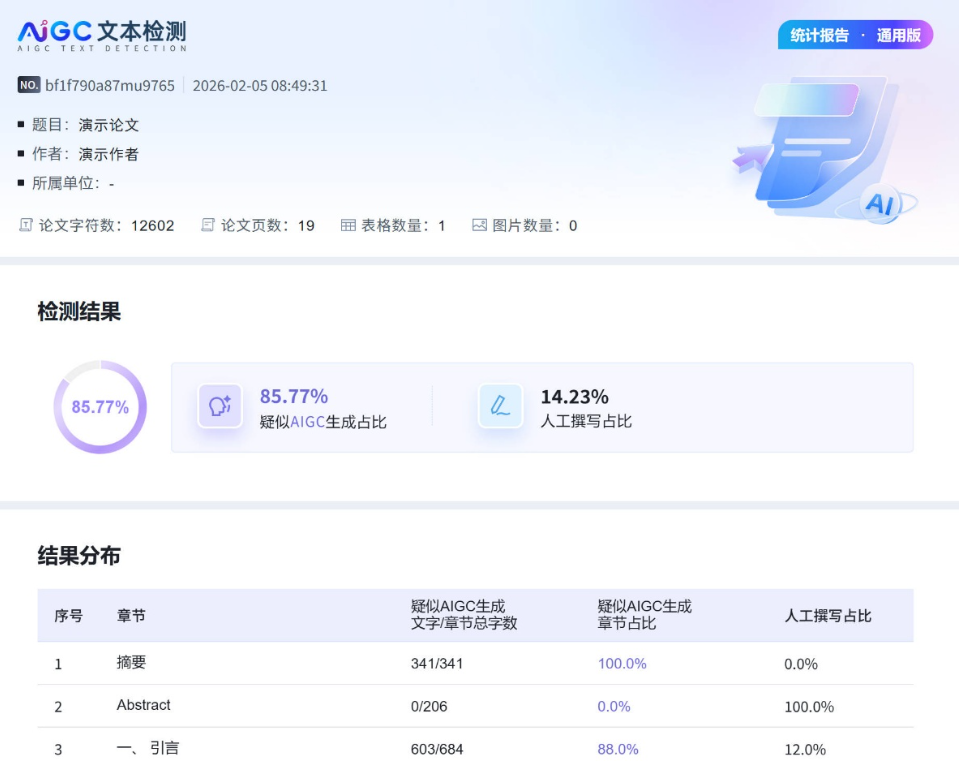Image resolution: width=960 pixels, height=765 pixels.
Task: Click the image count icon
Action: click(479, 225)
